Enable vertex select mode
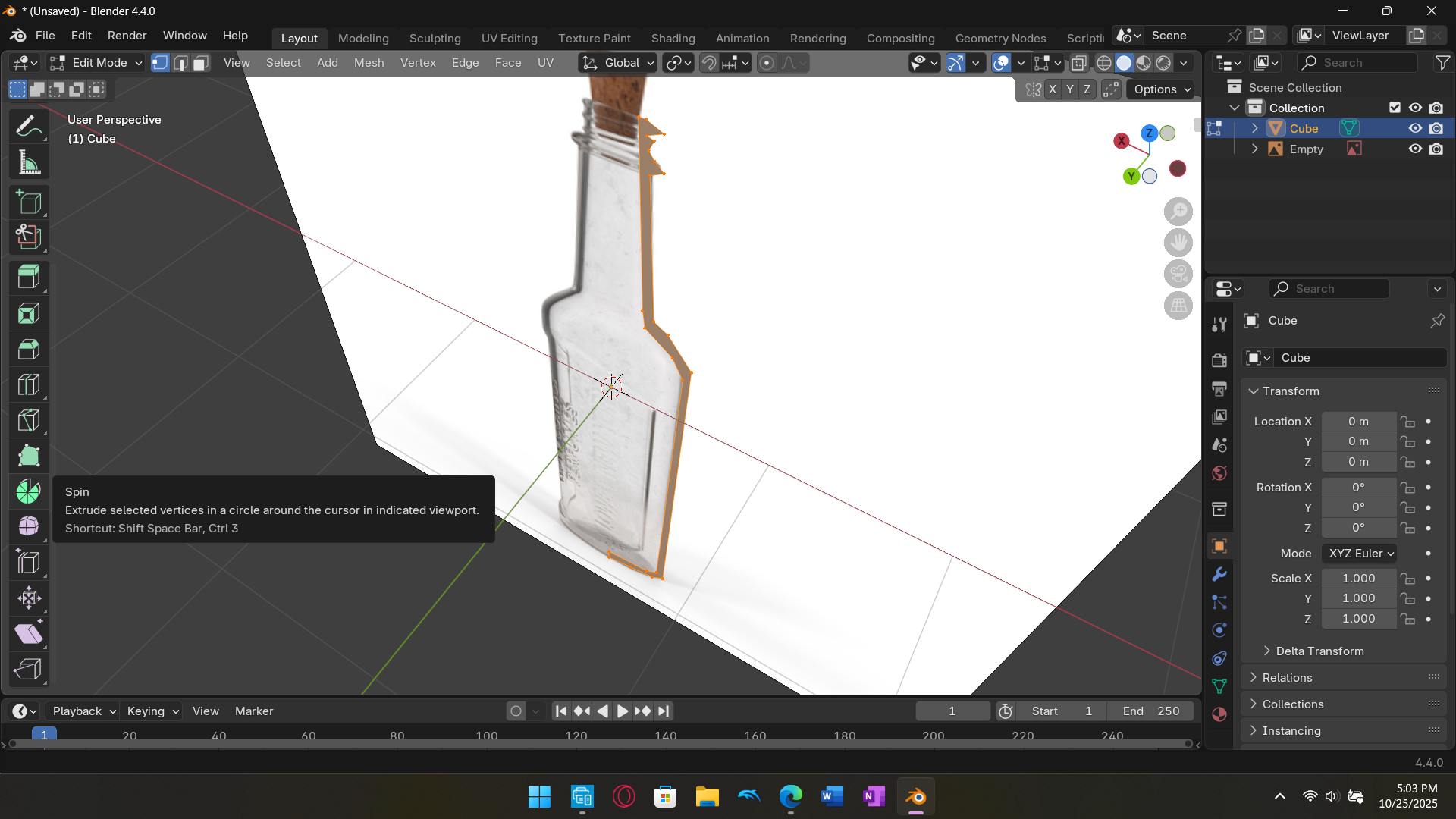The width and height of the screenshot is (1456, 819). (x=160, y=63)
